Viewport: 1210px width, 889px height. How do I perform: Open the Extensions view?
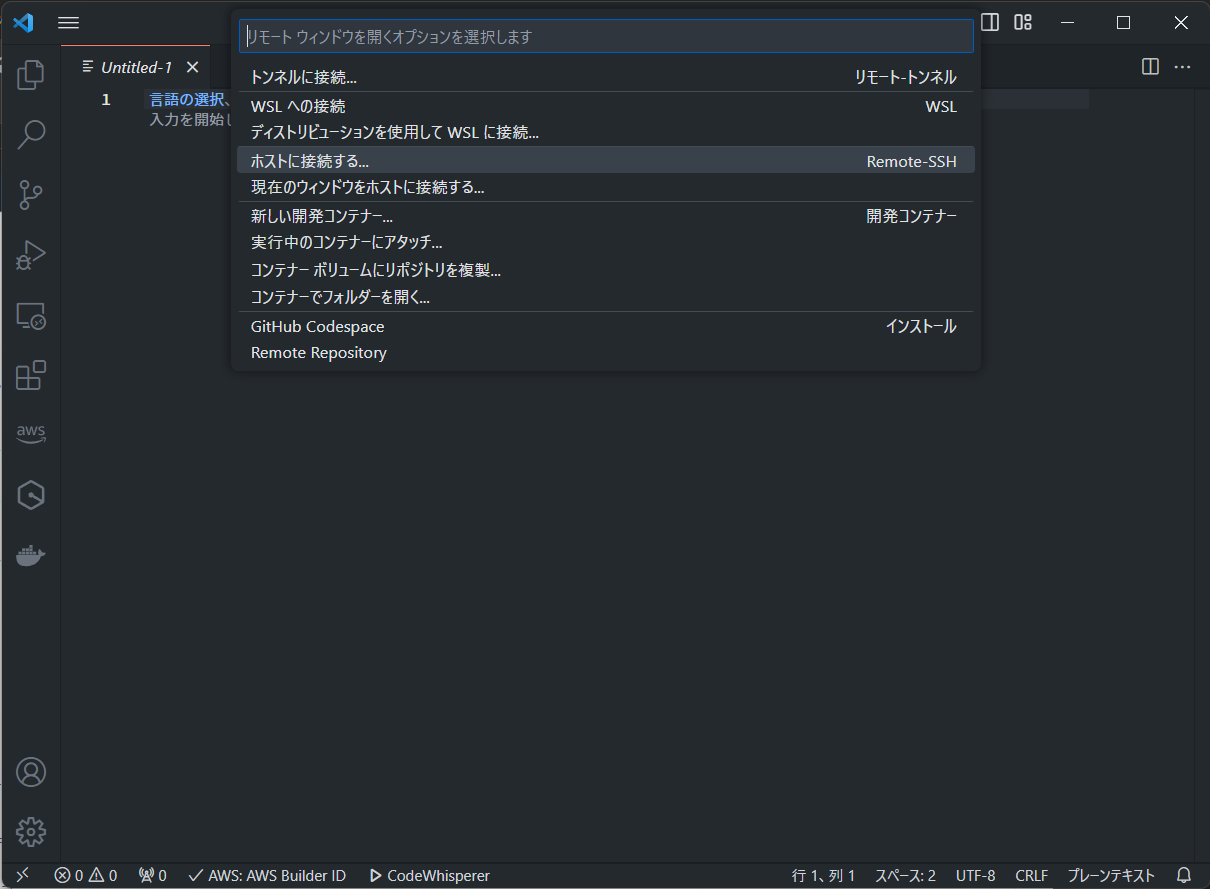[x=31, y=375]
